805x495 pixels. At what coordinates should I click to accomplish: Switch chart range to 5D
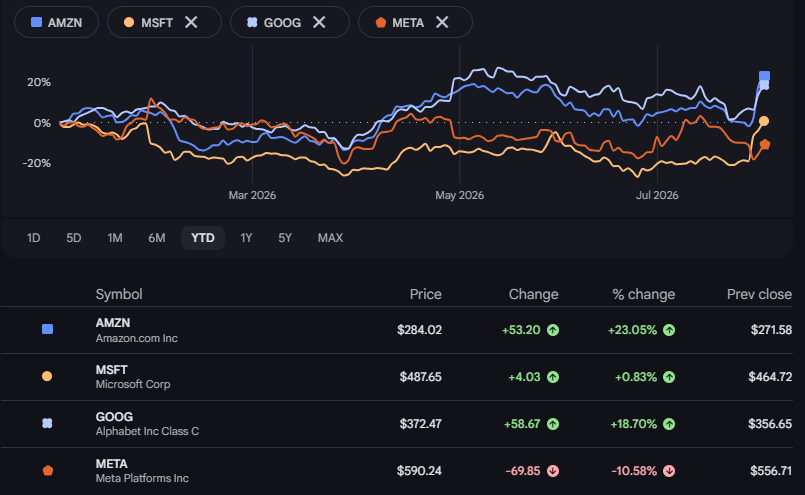(73, 238)
